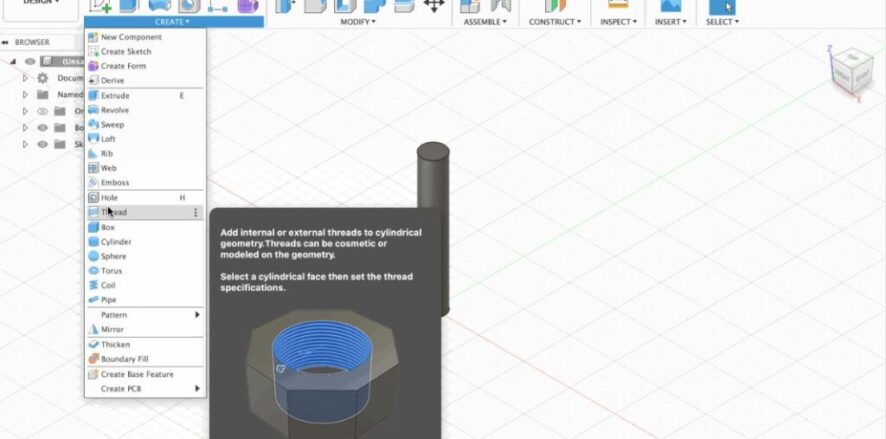Open the CONSTRUCT dropdown
The width and height of the screenshot is (886, 439).
(555, 22)
